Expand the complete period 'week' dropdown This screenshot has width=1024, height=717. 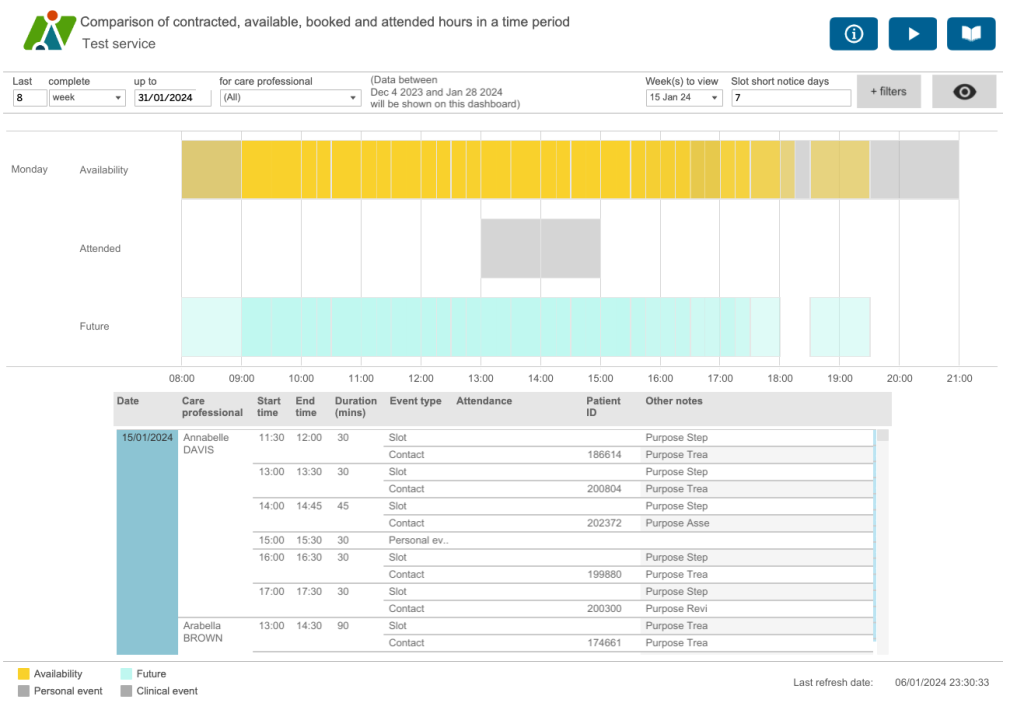coord(87,98)
